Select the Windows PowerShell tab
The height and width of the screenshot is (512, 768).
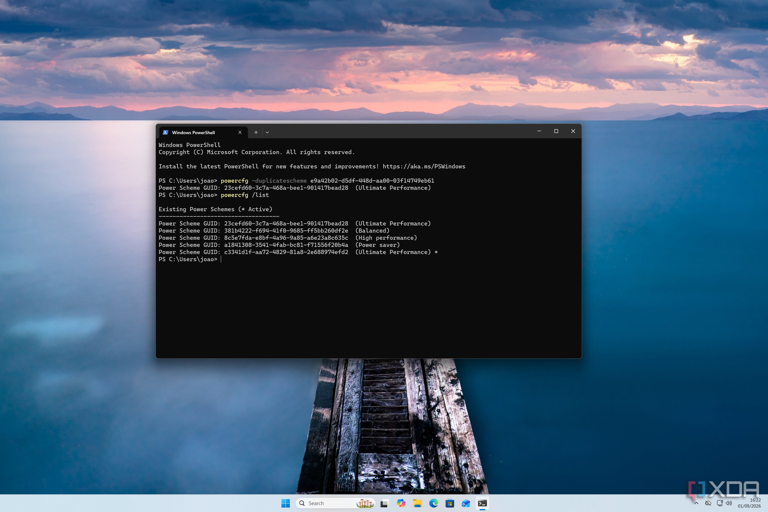pos(203,132)
